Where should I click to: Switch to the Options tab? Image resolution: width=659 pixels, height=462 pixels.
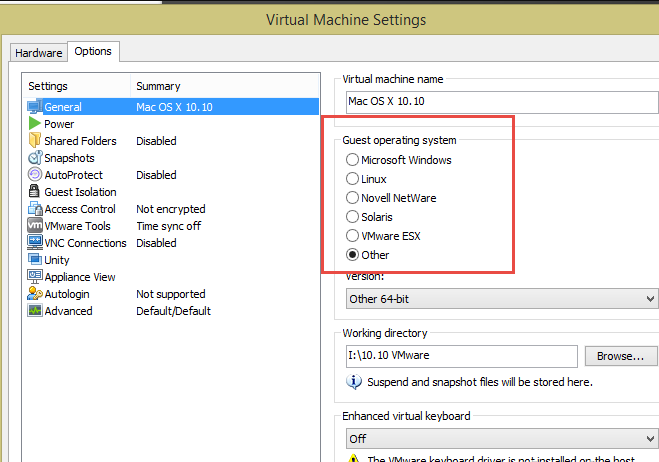pyautogui.click(x=93, y=51)
